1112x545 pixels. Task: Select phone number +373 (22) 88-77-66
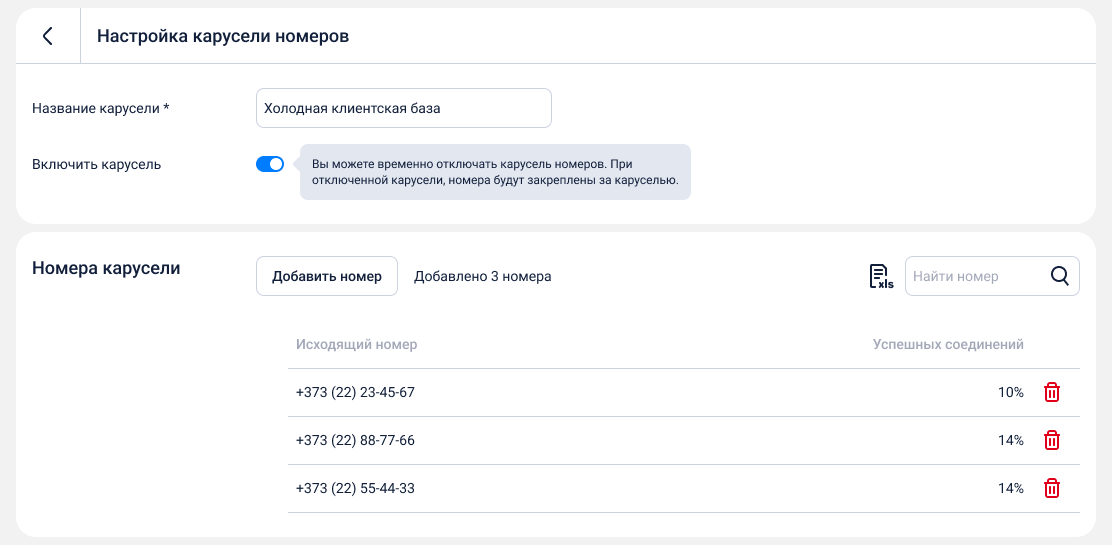355,441
